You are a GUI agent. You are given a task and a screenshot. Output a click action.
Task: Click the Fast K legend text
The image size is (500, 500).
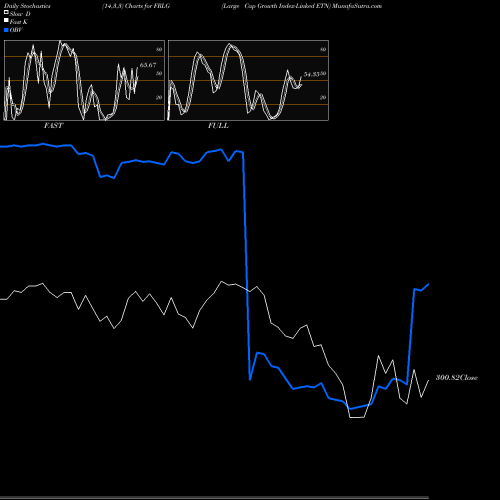pos(19,22)
